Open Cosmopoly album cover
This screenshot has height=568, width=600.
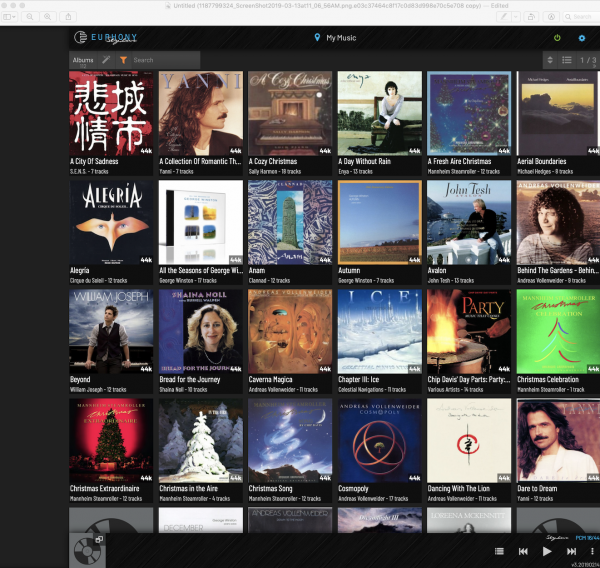[x=380, y=440]
